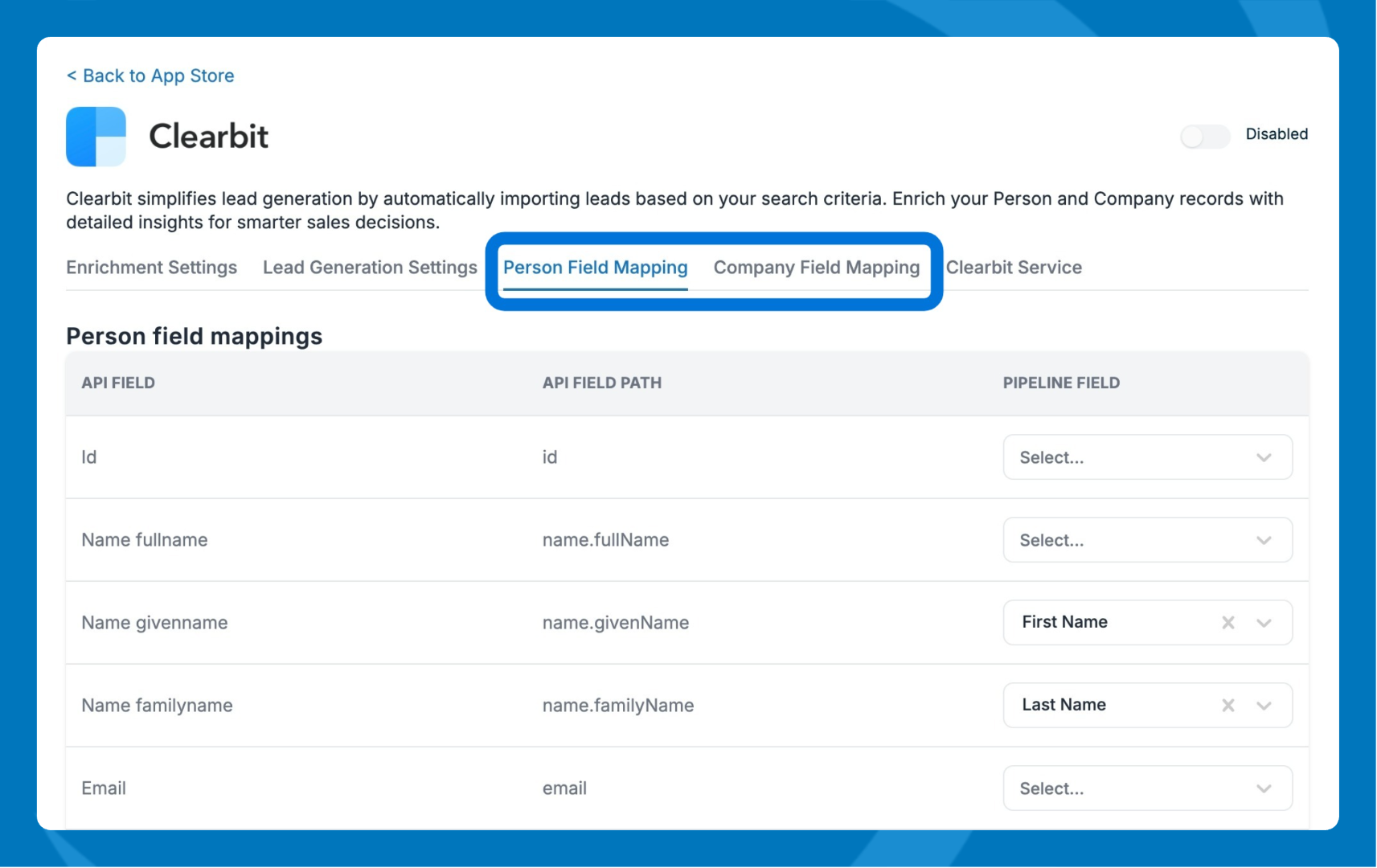Screen dimensions: 1377x868
Task: Click the Last Name dropdown value
Action: click(x=1063, y=706)
